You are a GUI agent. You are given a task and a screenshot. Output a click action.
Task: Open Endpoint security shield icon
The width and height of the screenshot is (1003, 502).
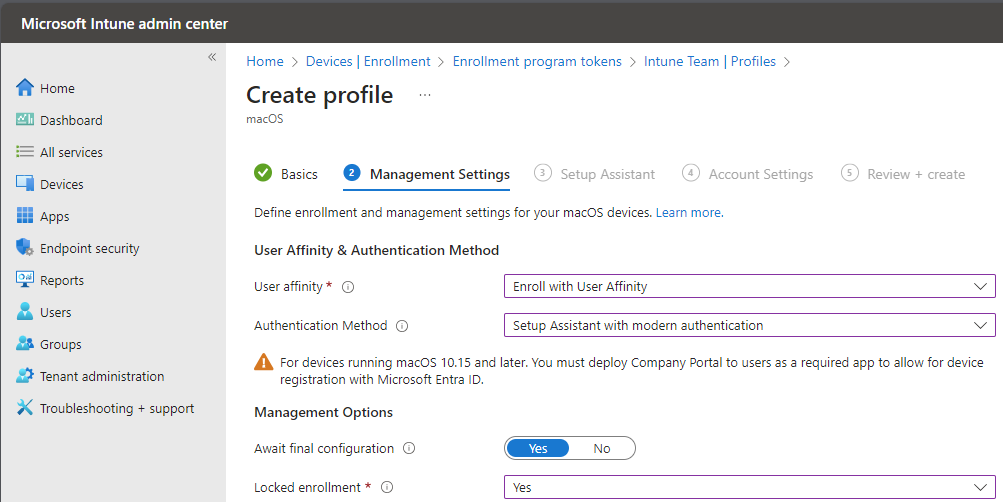point(25,247)
